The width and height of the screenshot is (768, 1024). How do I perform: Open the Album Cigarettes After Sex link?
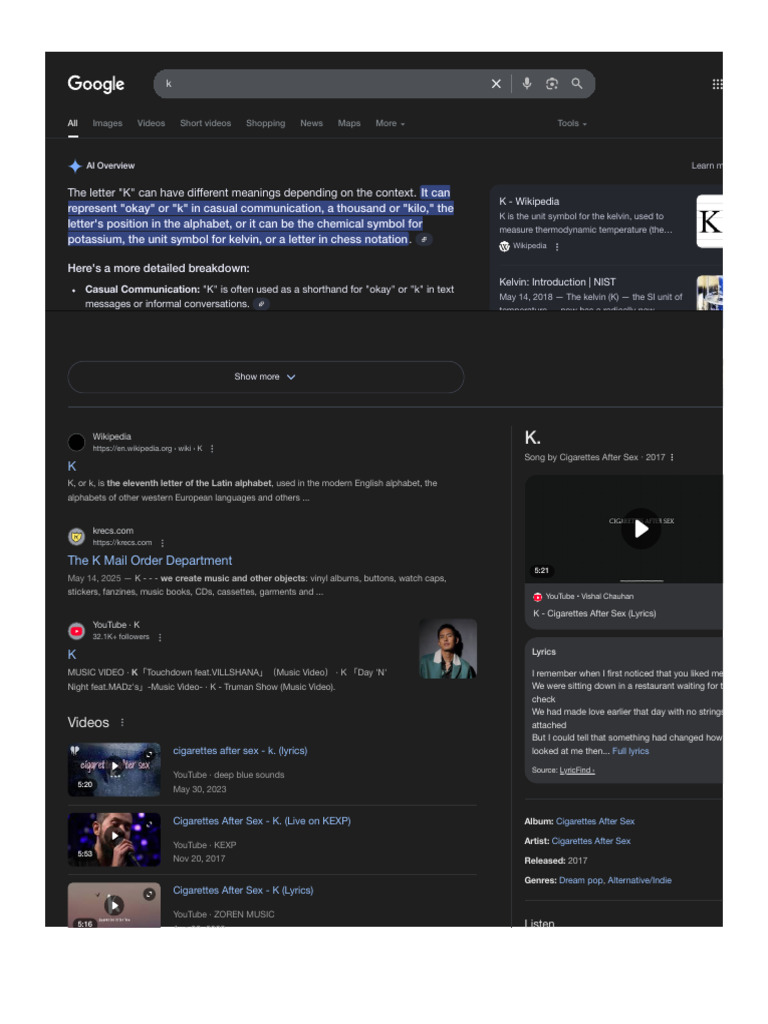[595, 822]
